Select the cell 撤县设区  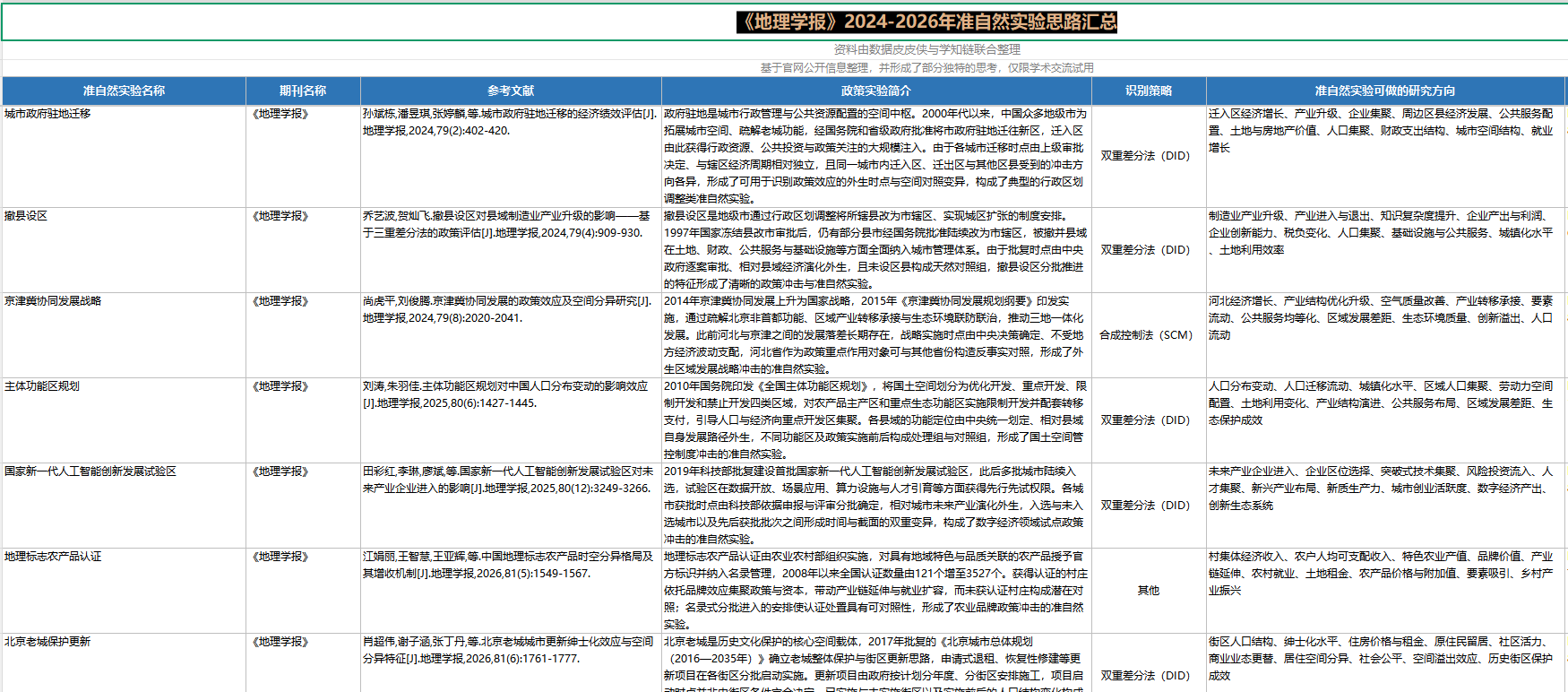[124, 250]
